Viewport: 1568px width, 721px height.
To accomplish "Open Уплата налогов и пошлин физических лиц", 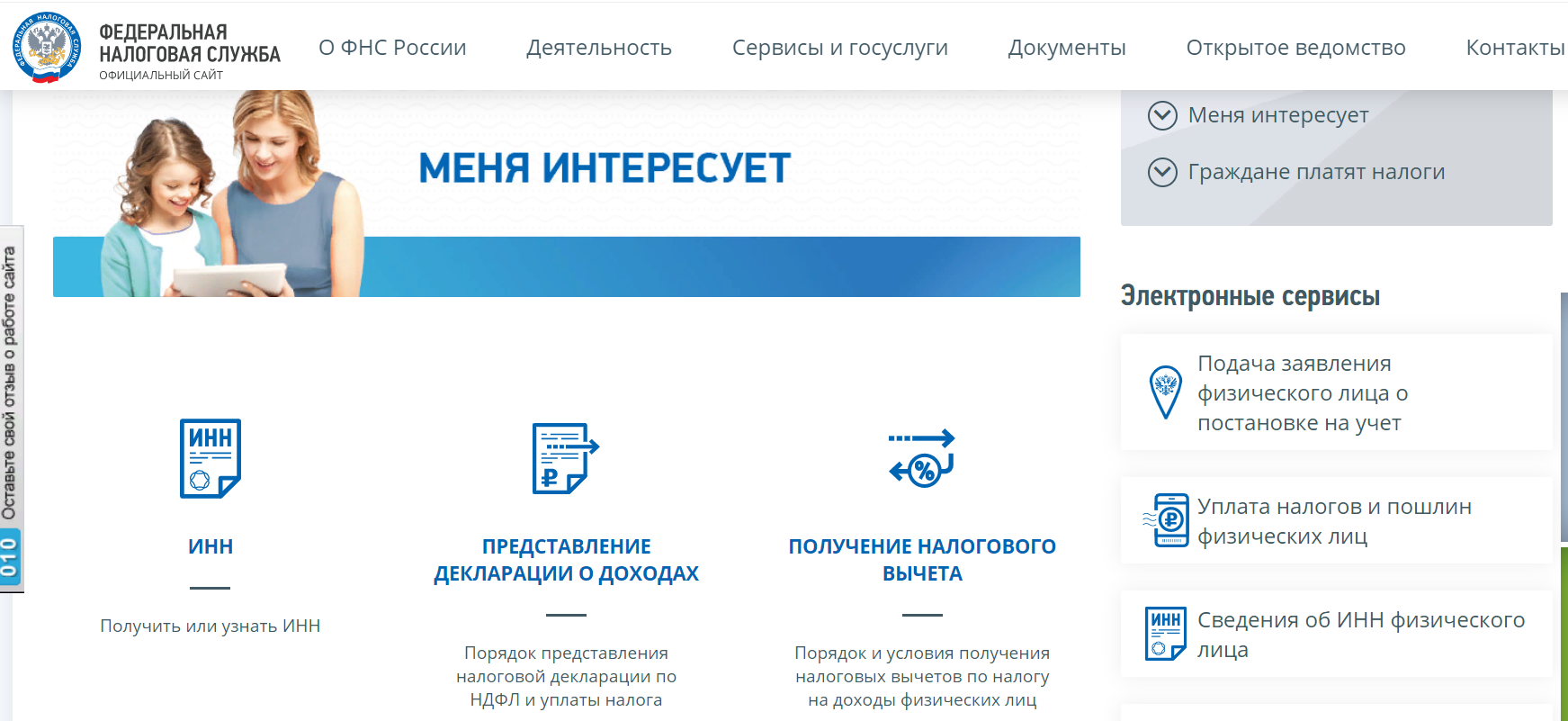I will point(1334,521).
